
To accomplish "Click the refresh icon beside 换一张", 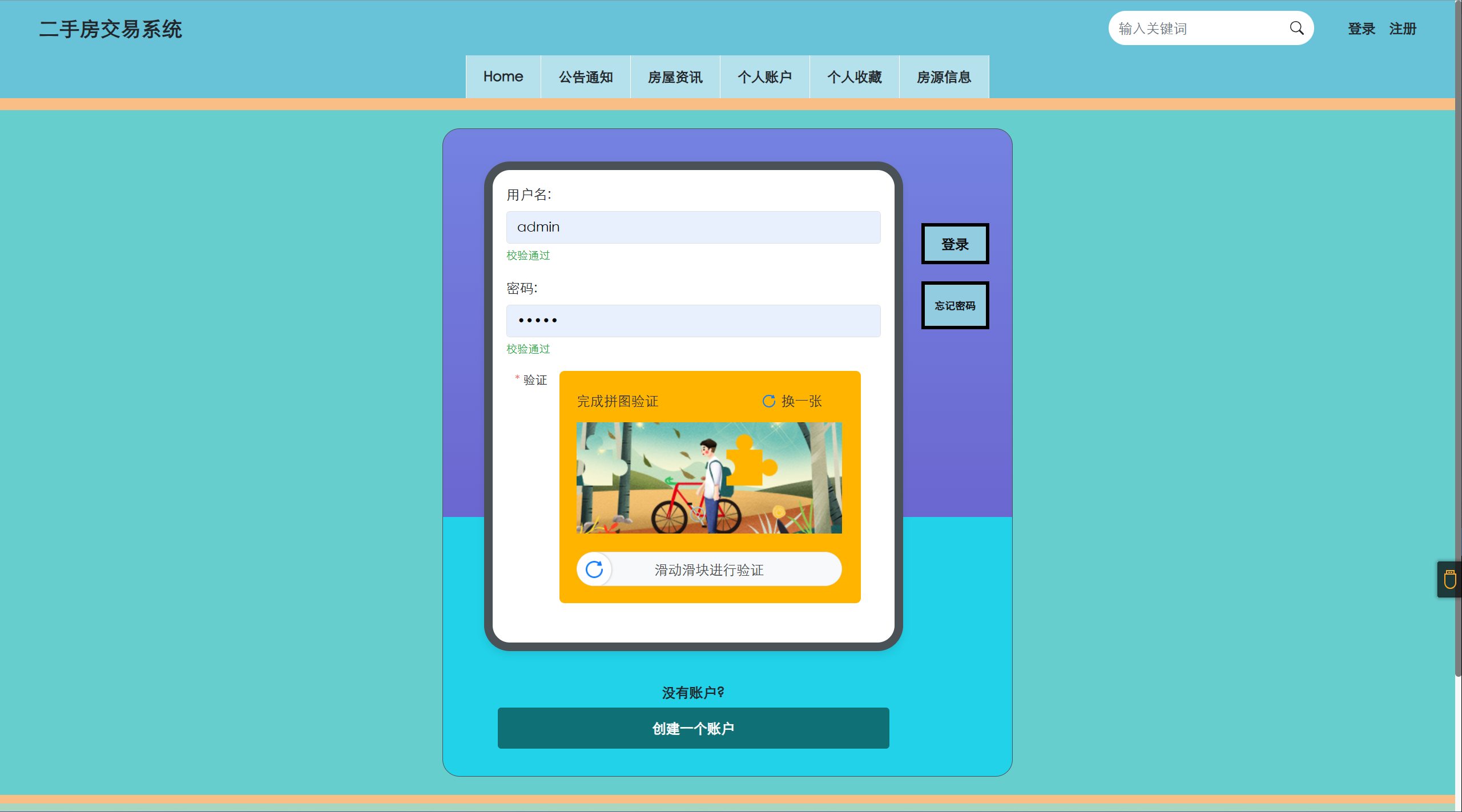I will [768, 401].
